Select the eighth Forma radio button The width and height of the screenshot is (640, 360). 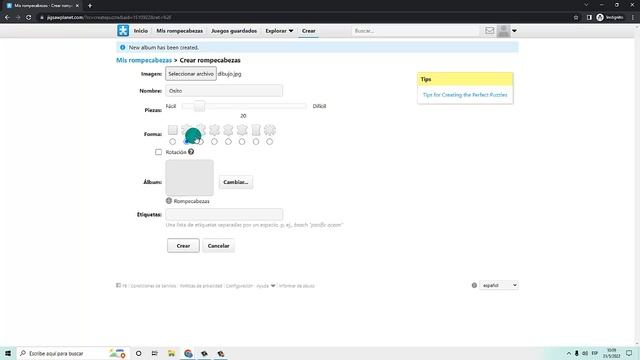(x=270, y=142)
